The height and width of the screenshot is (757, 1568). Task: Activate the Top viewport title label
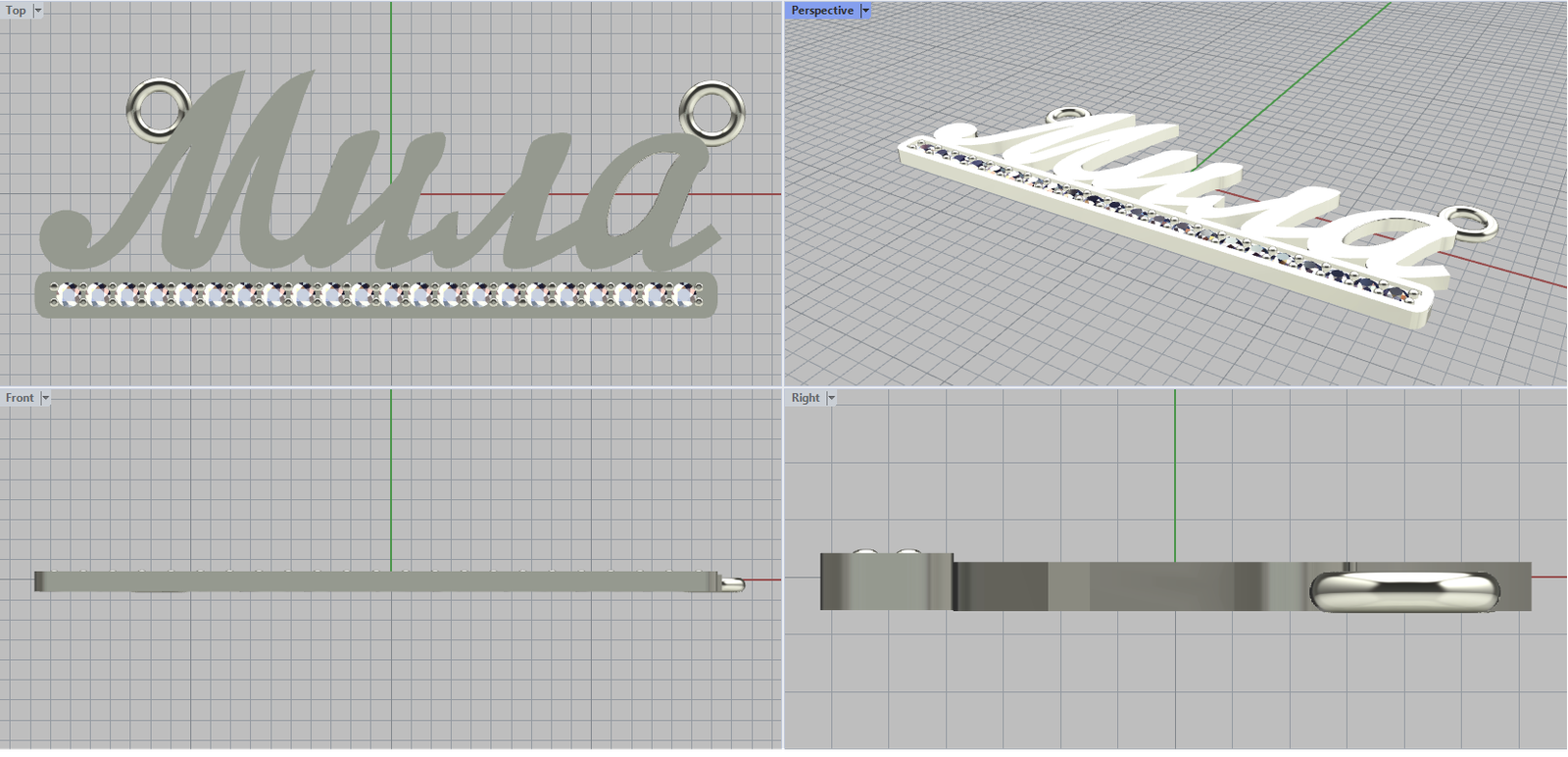16,11
